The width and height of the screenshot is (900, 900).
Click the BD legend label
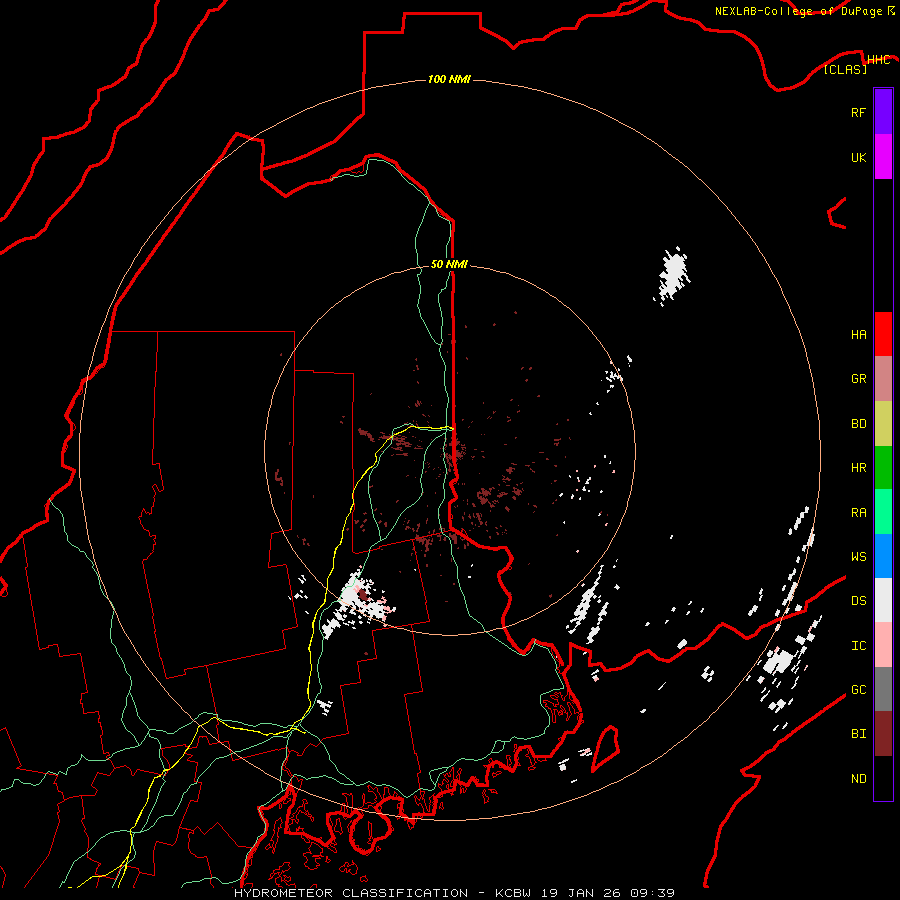coord(858,424)
